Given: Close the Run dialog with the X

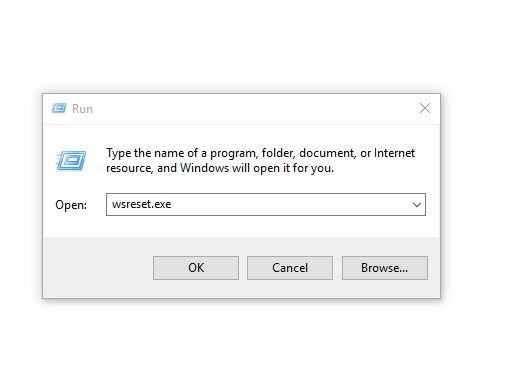Looking at the screenshot, I should (x=425, y=108).
